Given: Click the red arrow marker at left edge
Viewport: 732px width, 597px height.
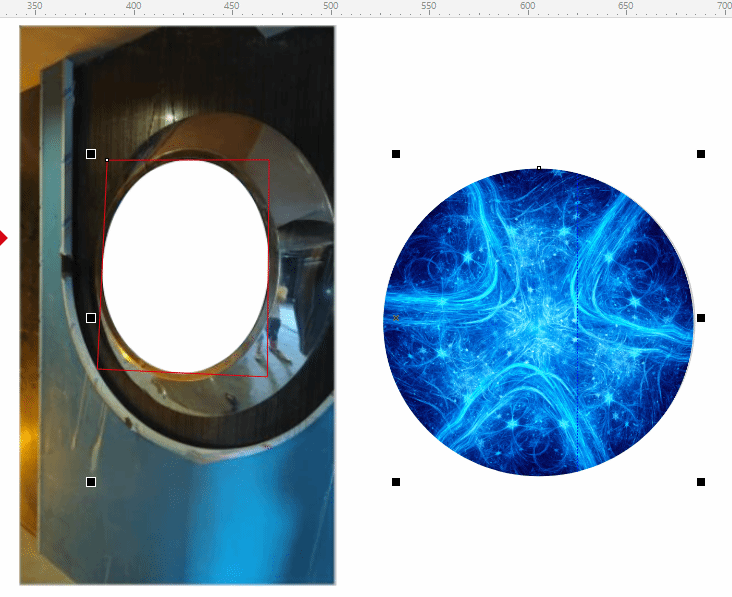Looking at the screenshot, I should coord(3,238).
